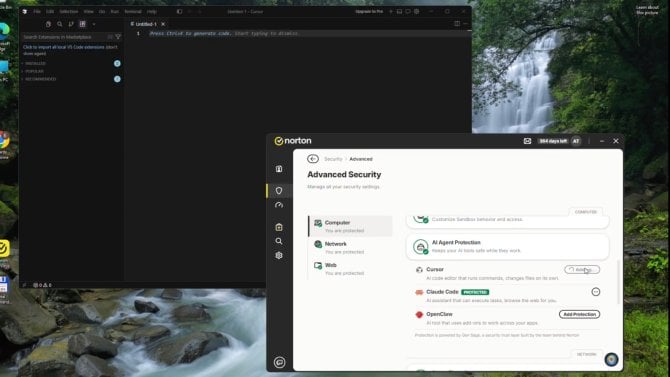Screen dimensions: 670x377
Task: Click Add Protection for OpenClaw
Action: pyautogui.click(x=579, y=314)
